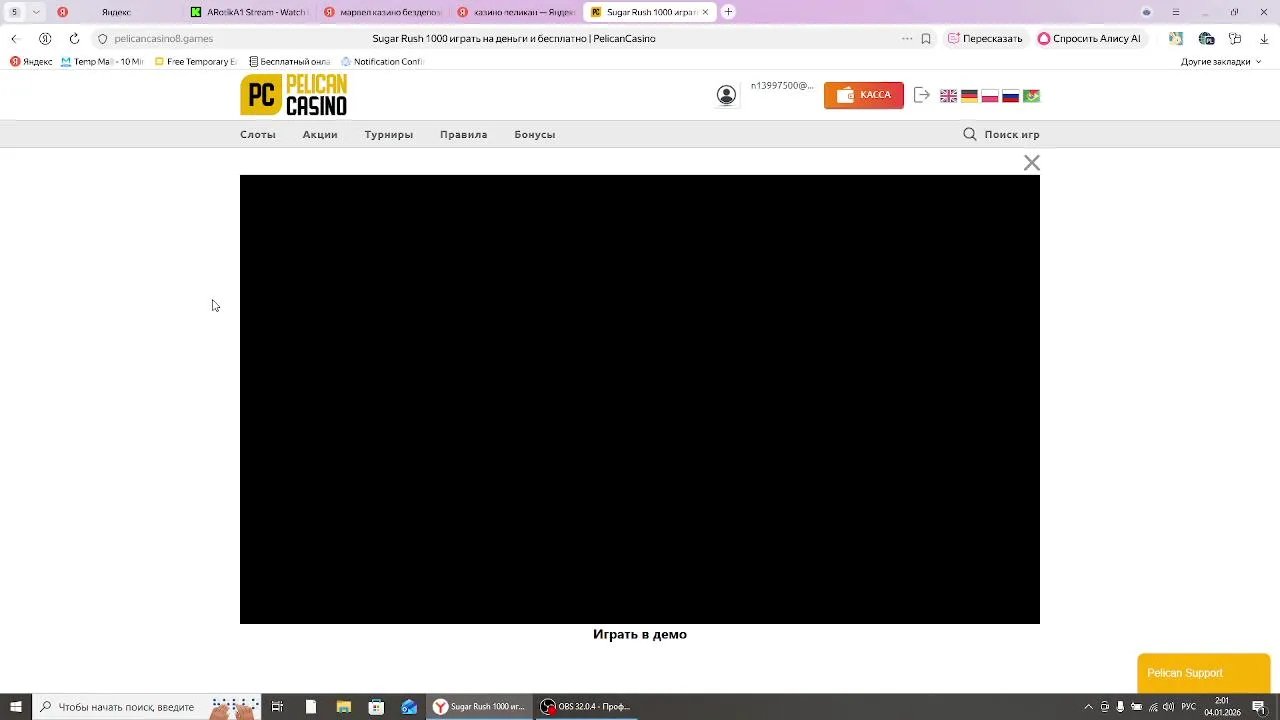The width and height of the screenshot is (1280, 720).
Task: Switch to the казино пеликан tab
Action: pos(516,12)
